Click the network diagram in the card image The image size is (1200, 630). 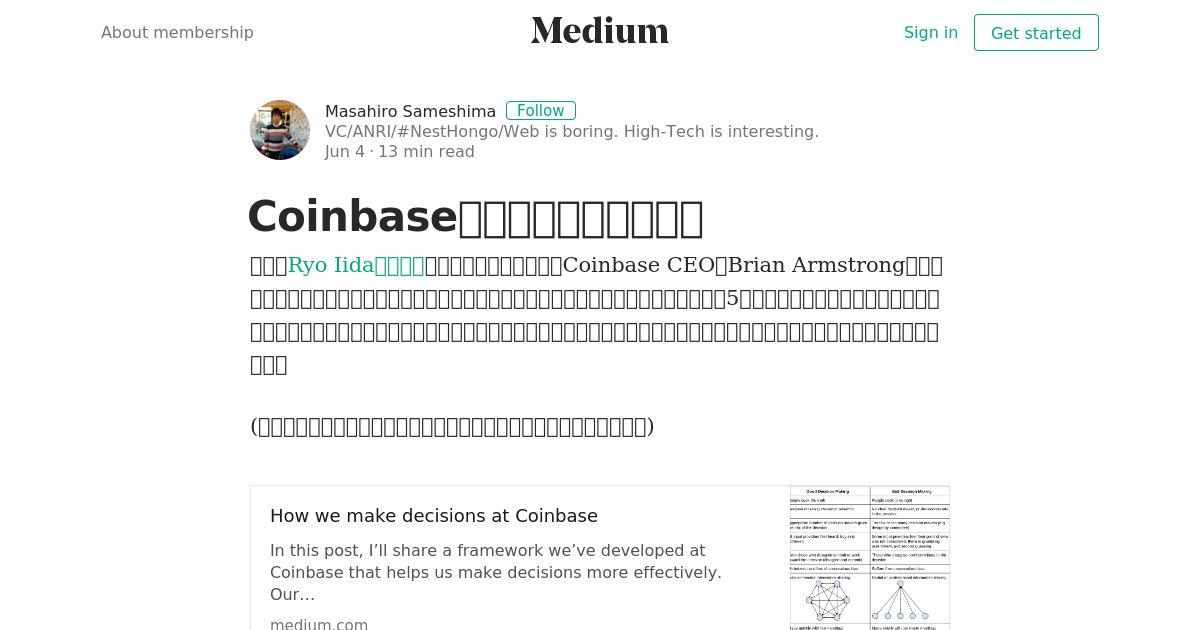[x=828, y=600]
